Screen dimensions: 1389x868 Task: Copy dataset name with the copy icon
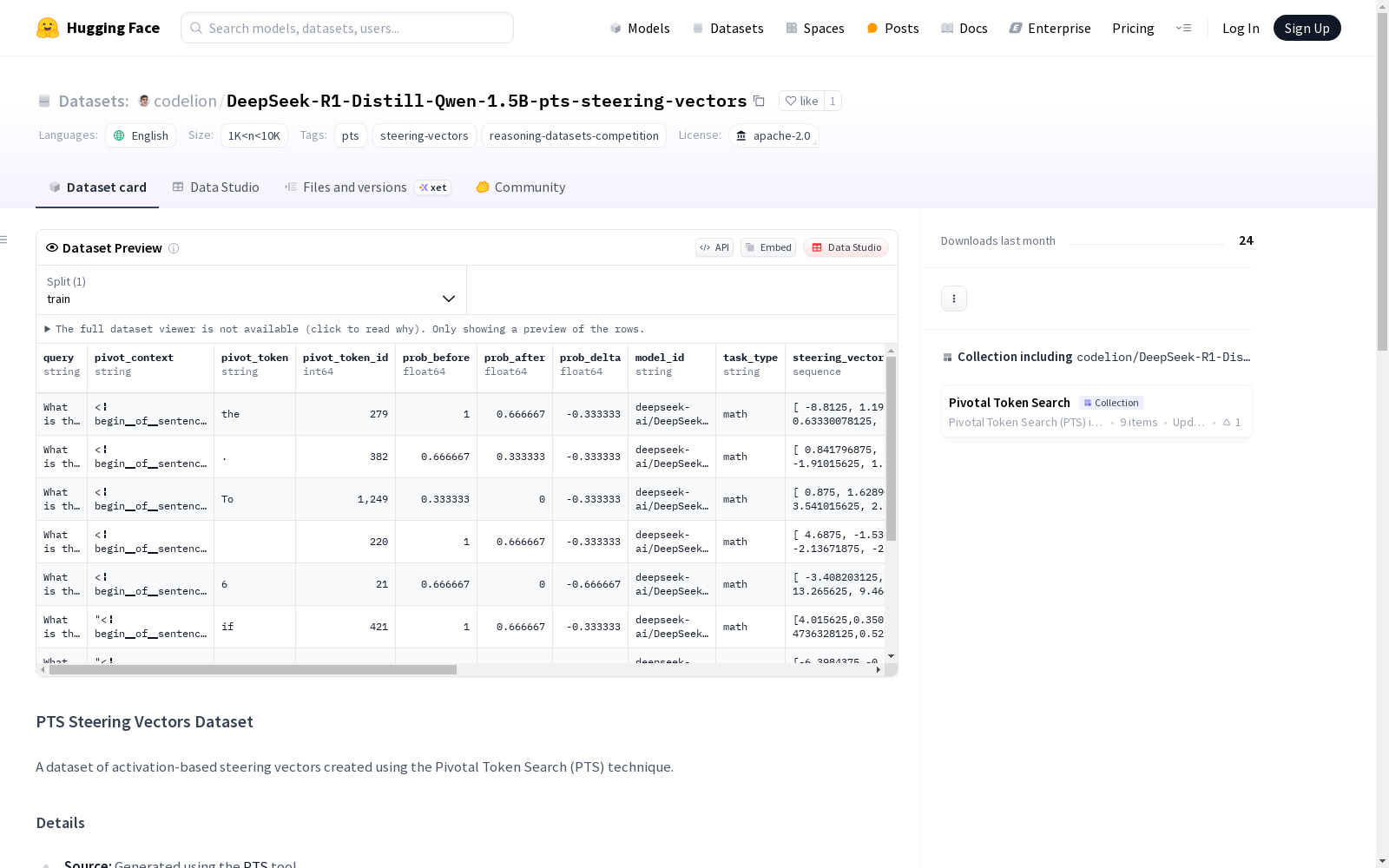pyautogui.click(x=759, y=101)
